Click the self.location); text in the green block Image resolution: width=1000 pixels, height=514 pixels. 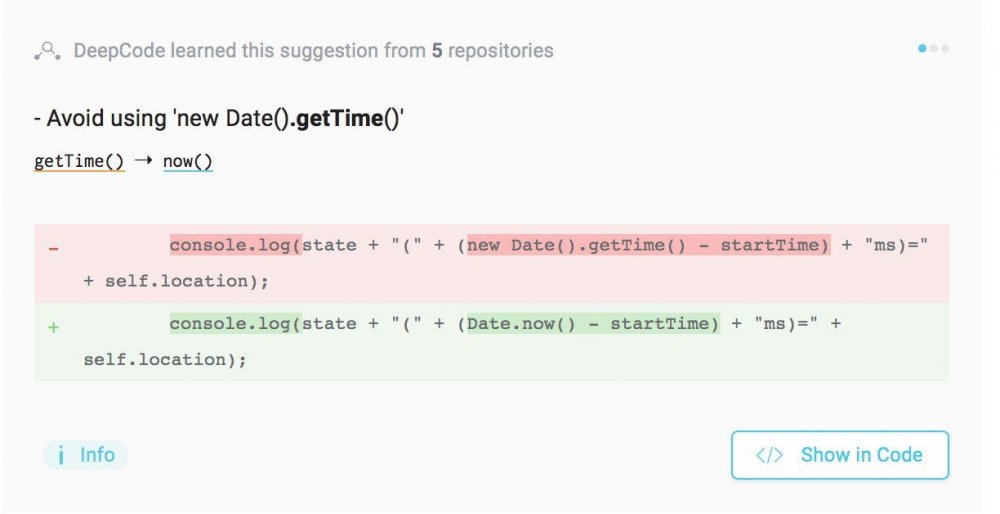(165, 360)
